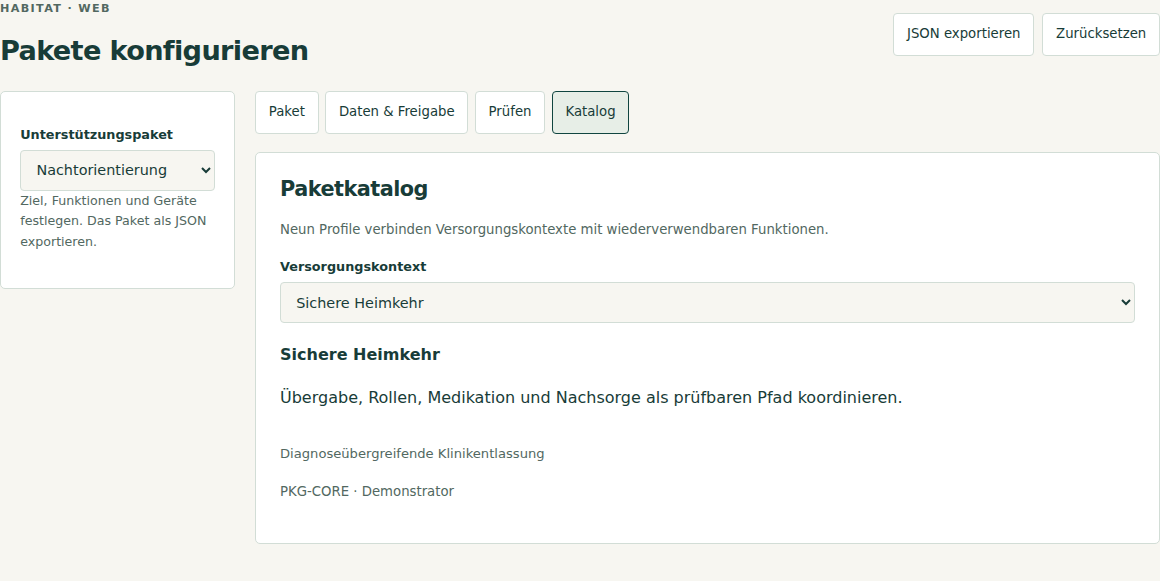Select the Katalog tab
The image size is (1160, 581).
coord(590,112)
